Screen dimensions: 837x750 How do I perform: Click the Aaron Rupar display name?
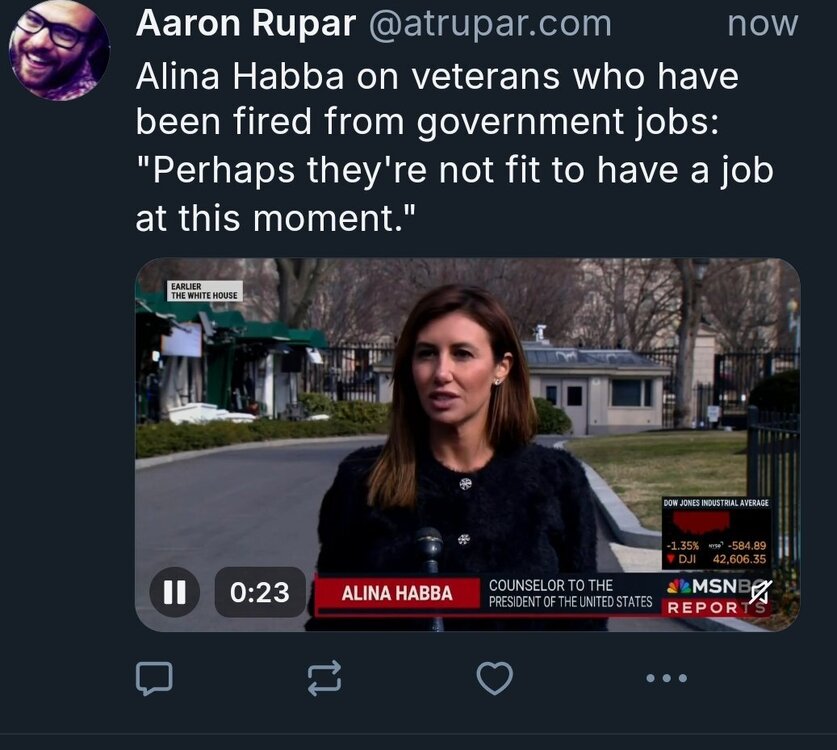click(245, 24)
